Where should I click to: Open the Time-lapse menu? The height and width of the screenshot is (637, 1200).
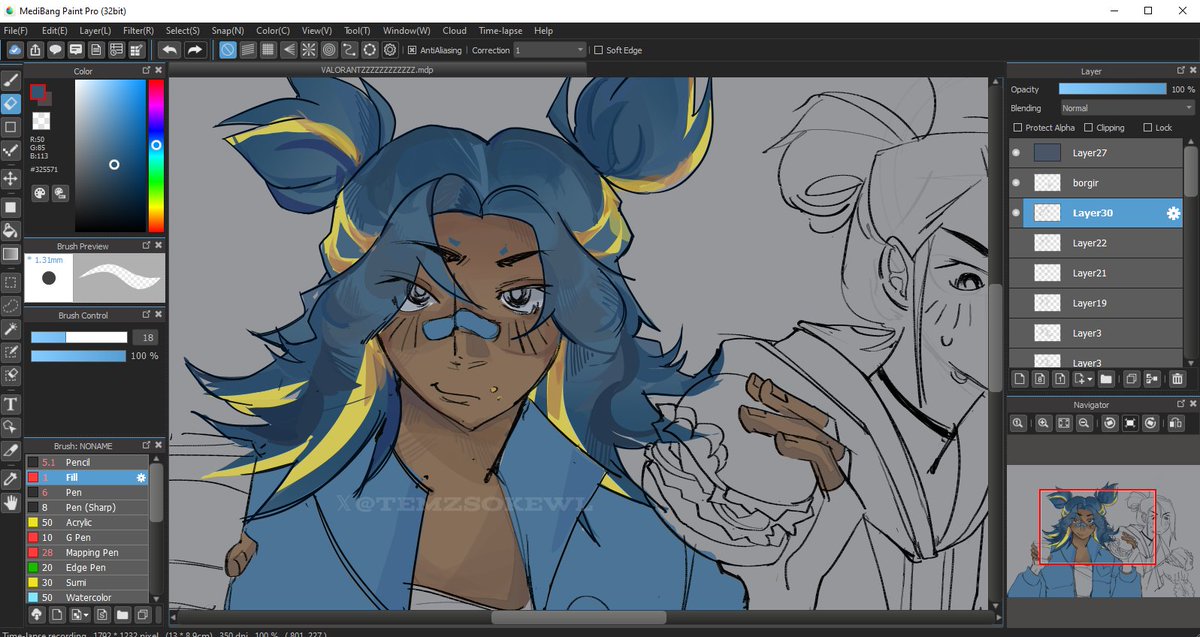[500, 31]
